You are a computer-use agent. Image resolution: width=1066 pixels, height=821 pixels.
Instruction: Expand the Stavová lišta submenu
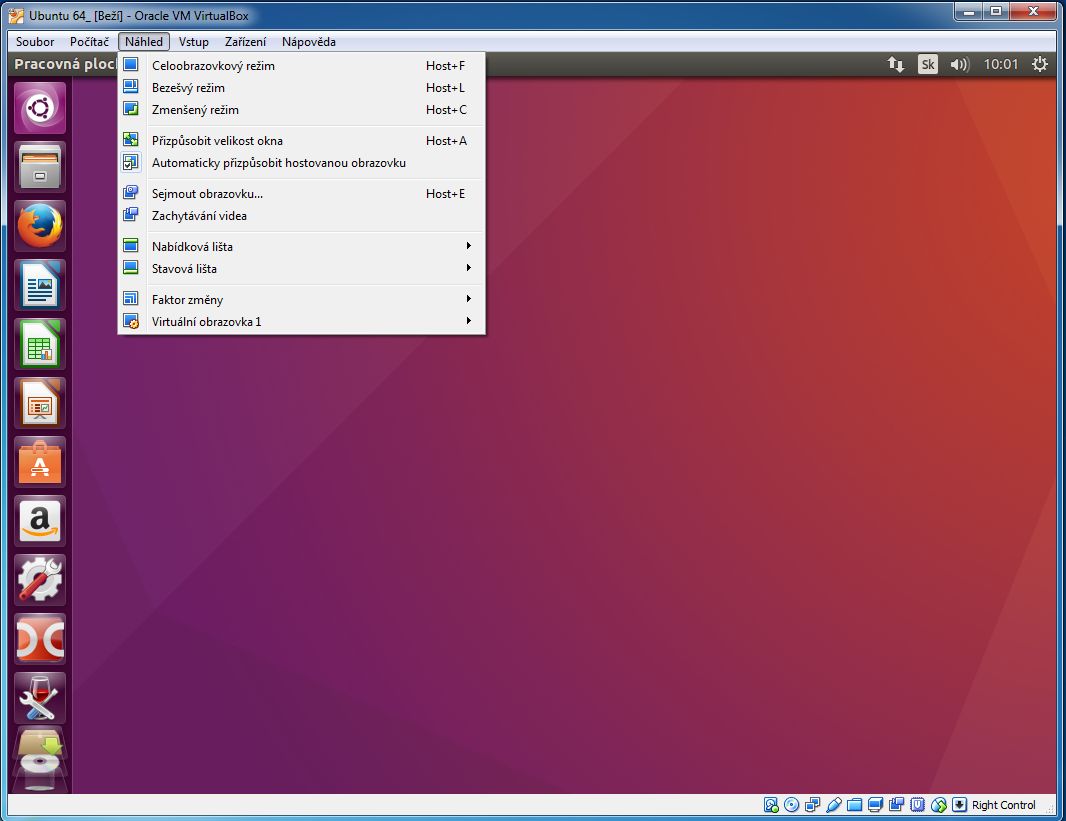click(302, 268)
